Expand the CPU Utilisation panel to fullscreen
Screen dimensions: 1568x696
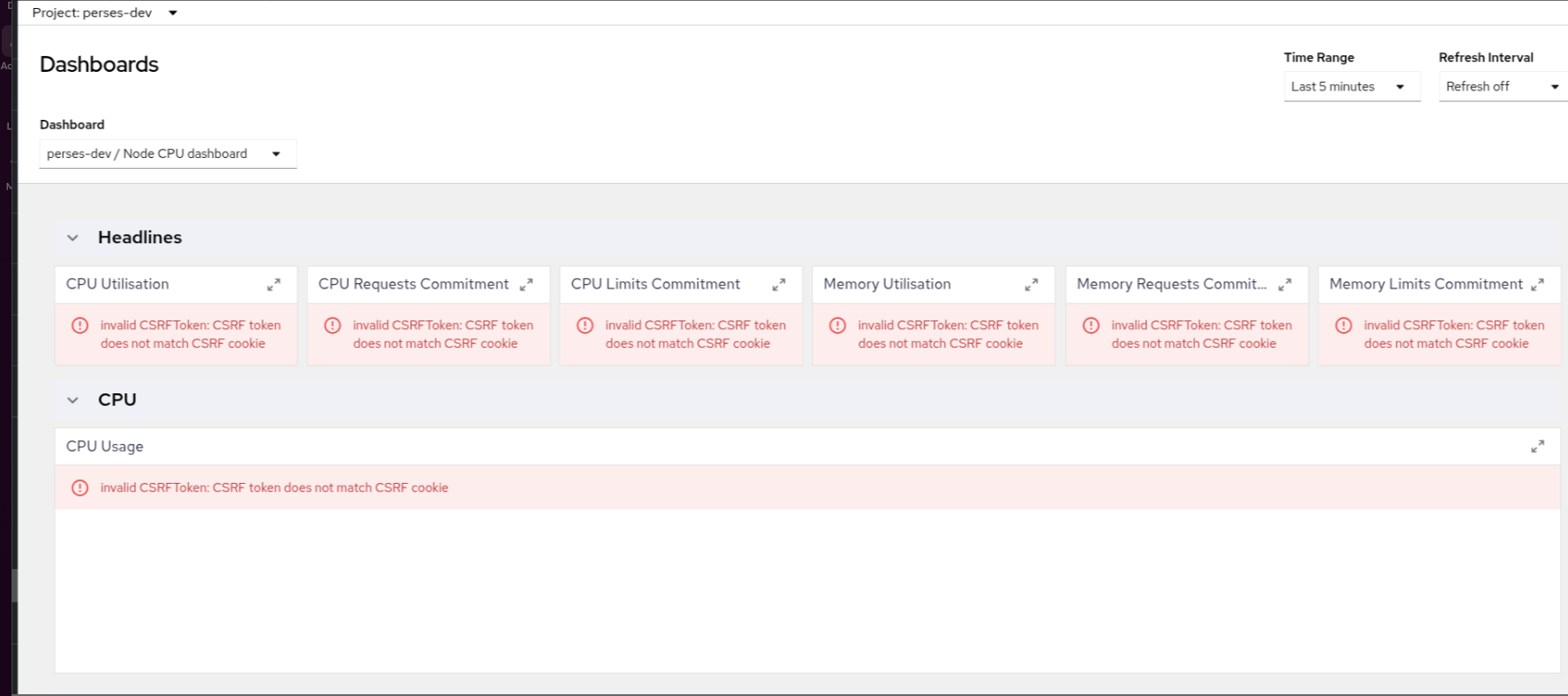(x=273, y=285)
